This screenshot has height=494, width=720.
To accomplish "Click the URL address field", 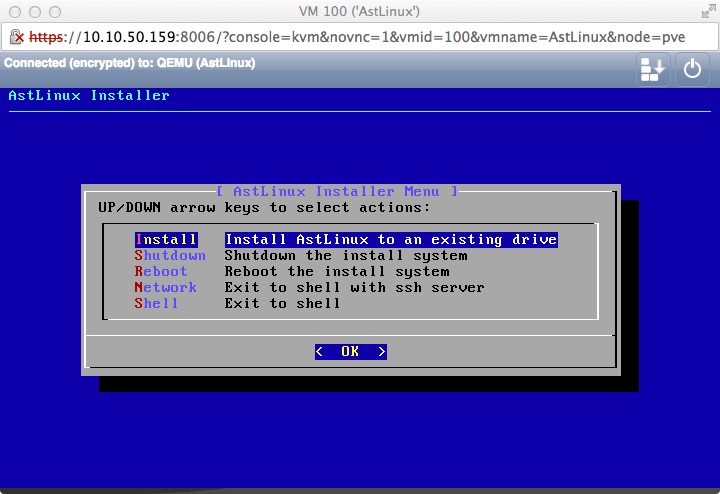I will pos(360,37).
